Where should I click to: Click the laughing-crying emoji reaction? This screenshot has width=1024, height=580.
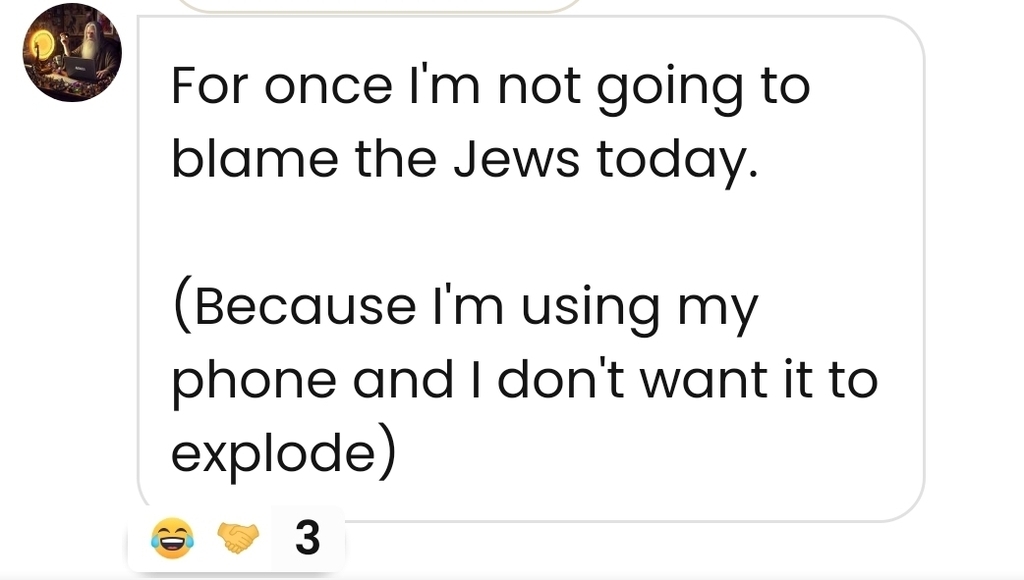(x=170, y=540)
